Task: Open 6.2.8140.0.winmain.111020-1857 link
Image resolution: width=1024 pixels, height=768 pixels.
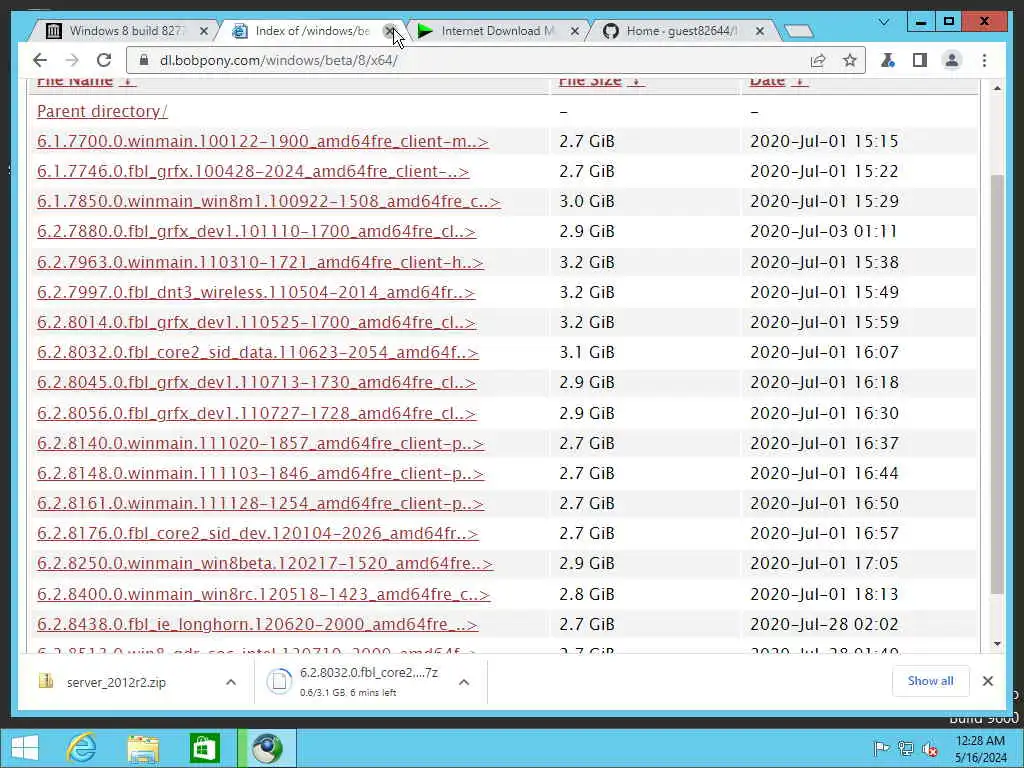Action: coord(260,443)
